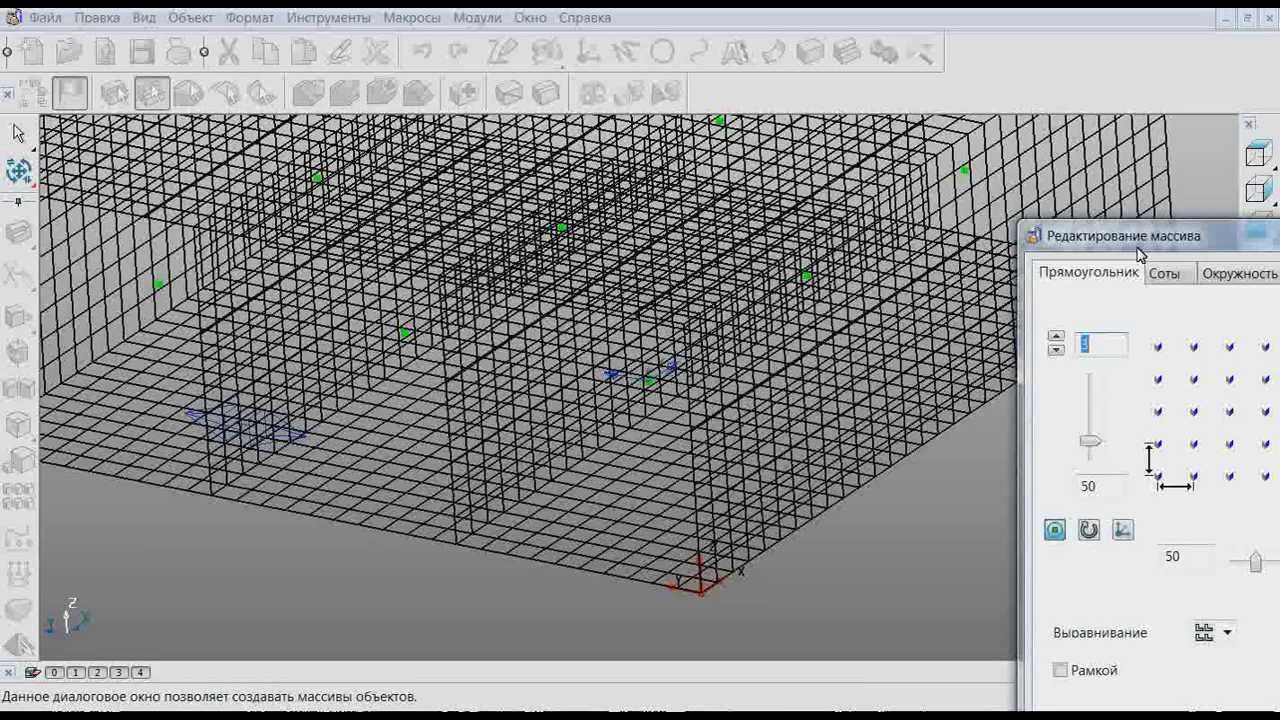Toggle the axes mode button in dialog

pyautogui.click(x=1123, y=530)
